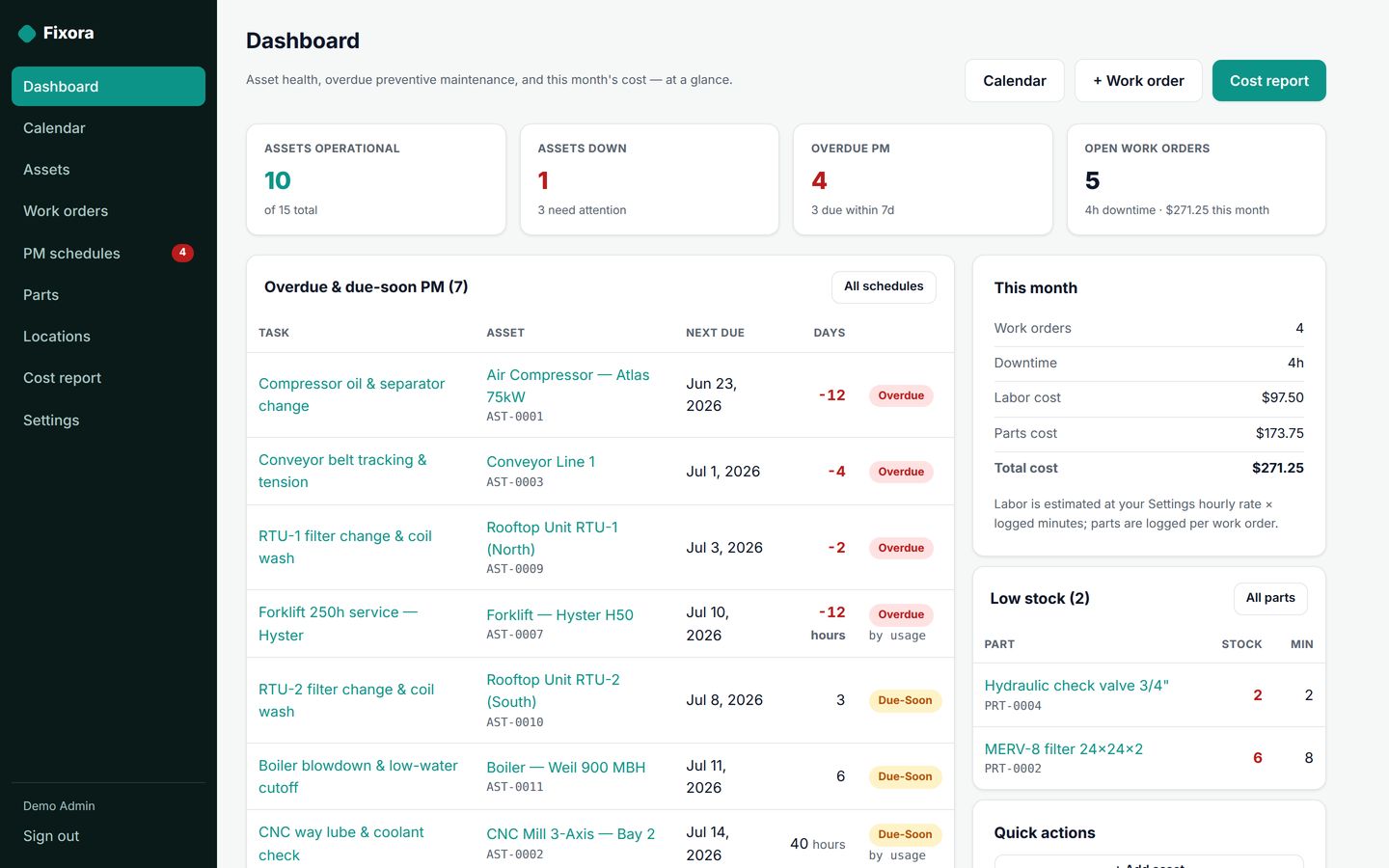Open the Forklift — Hyster H50 asset
The height and width of the screenshot is (868, 1389).
pos(559,615)
